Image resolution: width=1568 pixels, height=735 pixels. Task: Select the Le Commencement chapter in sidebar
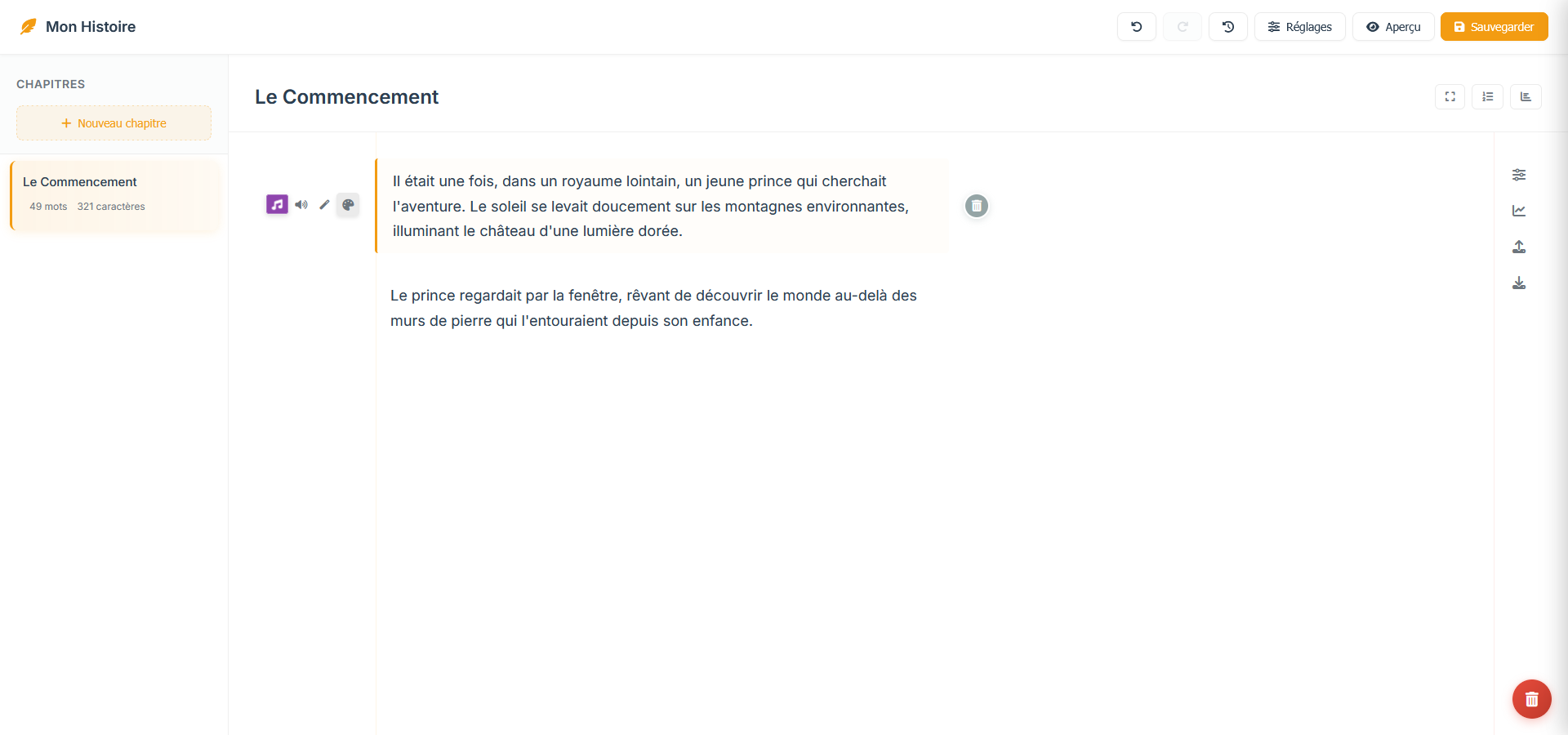[x=114, y=194]
